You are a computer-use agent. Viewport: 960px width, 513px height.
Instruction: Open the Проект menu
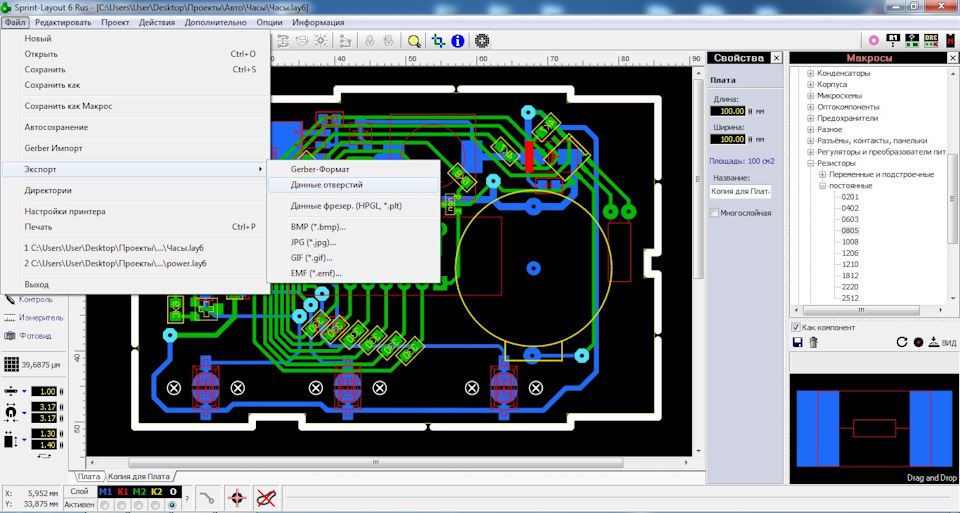click(x=115, y=22)
